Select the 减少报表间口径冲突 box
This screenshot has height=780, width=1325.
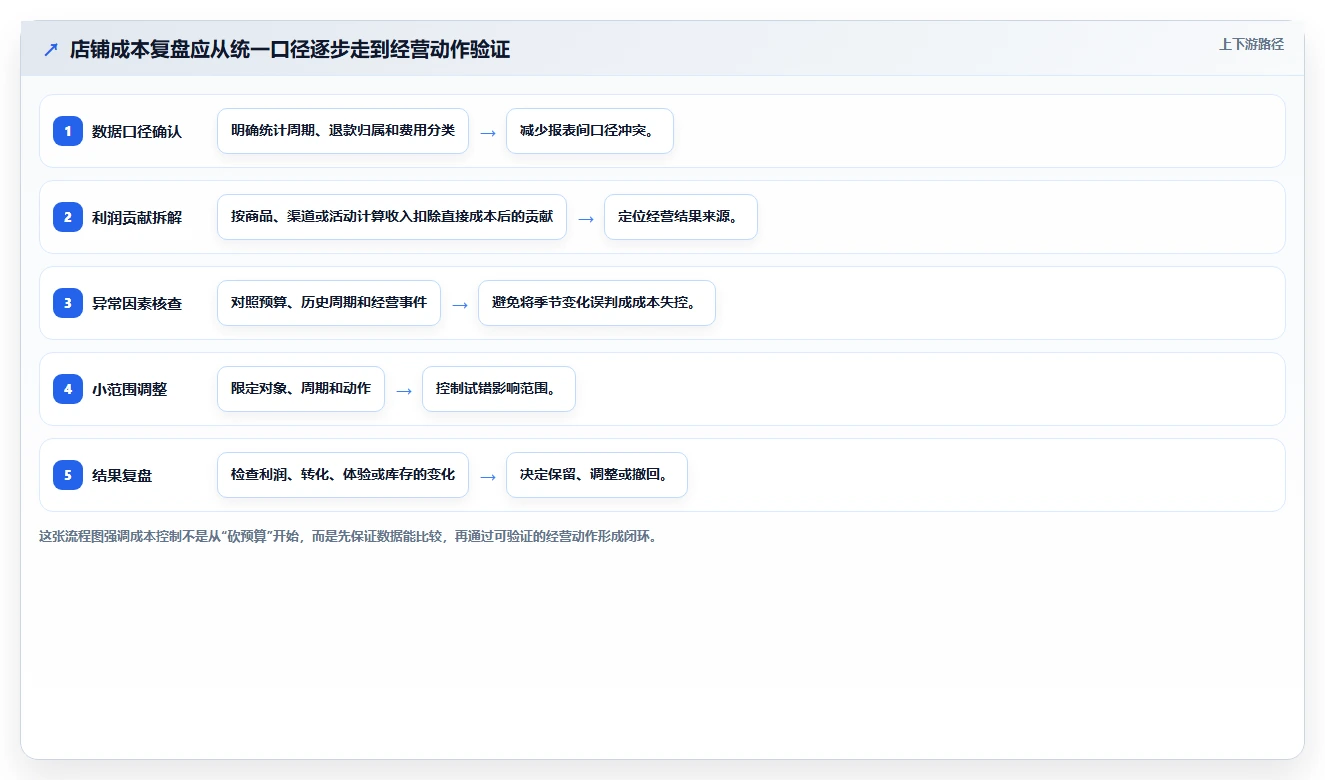tap(590, 131)
